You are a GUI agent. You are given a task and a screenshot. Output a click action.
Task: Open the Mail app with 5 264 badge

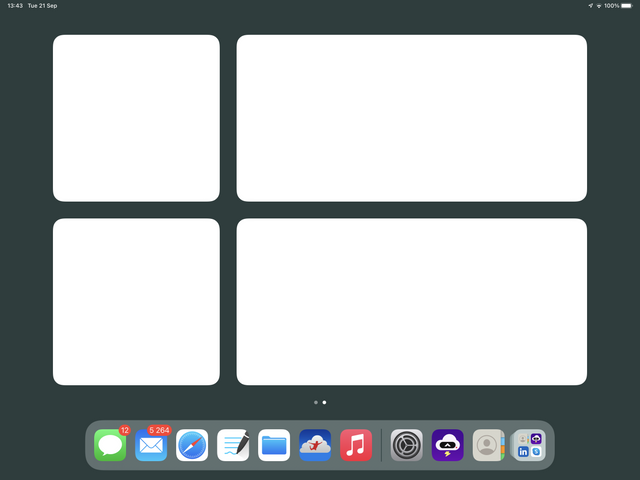pyautogui.click(x=151, y=445)
